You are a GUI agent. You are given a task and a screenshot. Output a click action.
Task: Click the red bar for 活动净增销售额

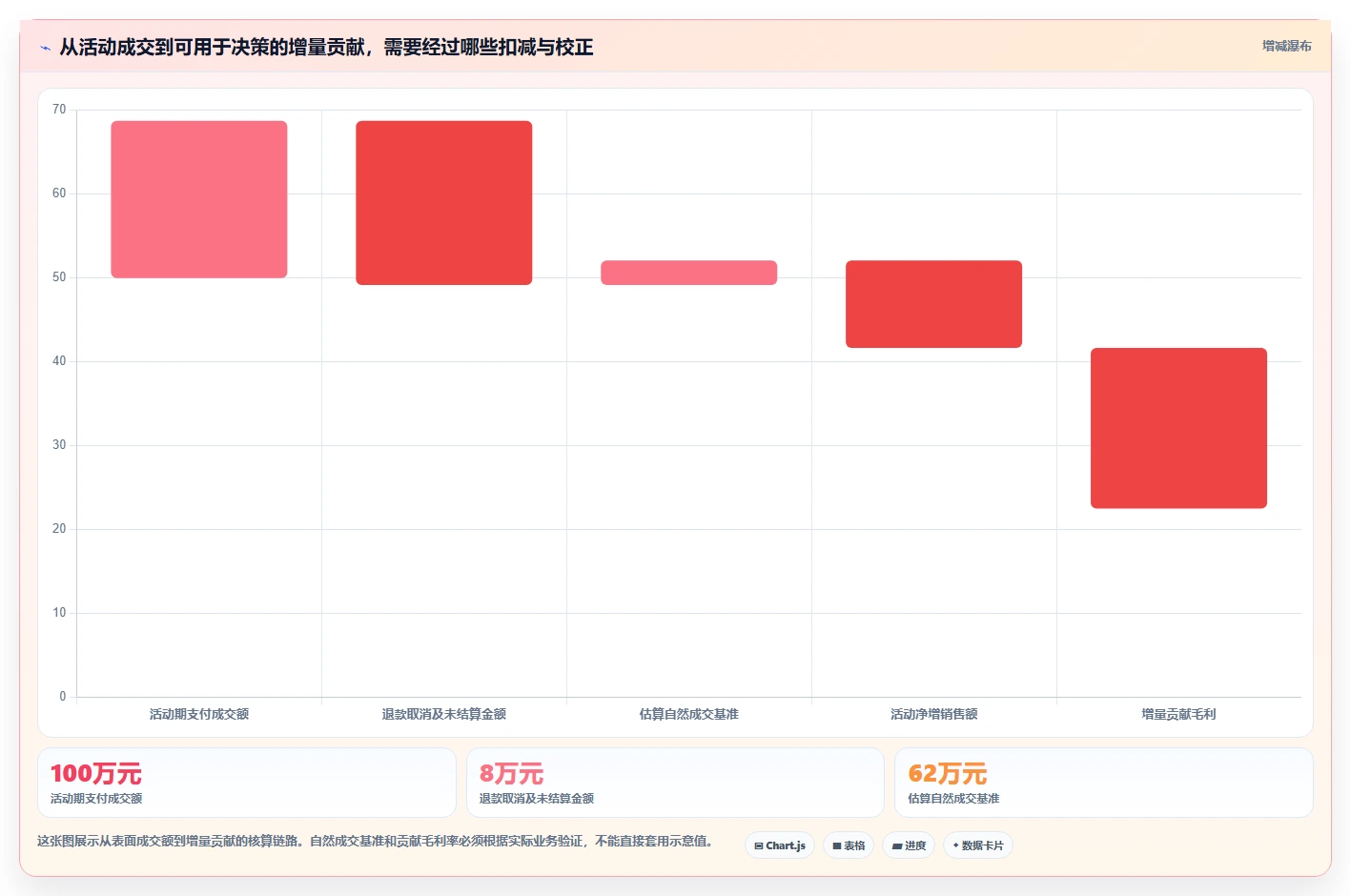point(934,304)
